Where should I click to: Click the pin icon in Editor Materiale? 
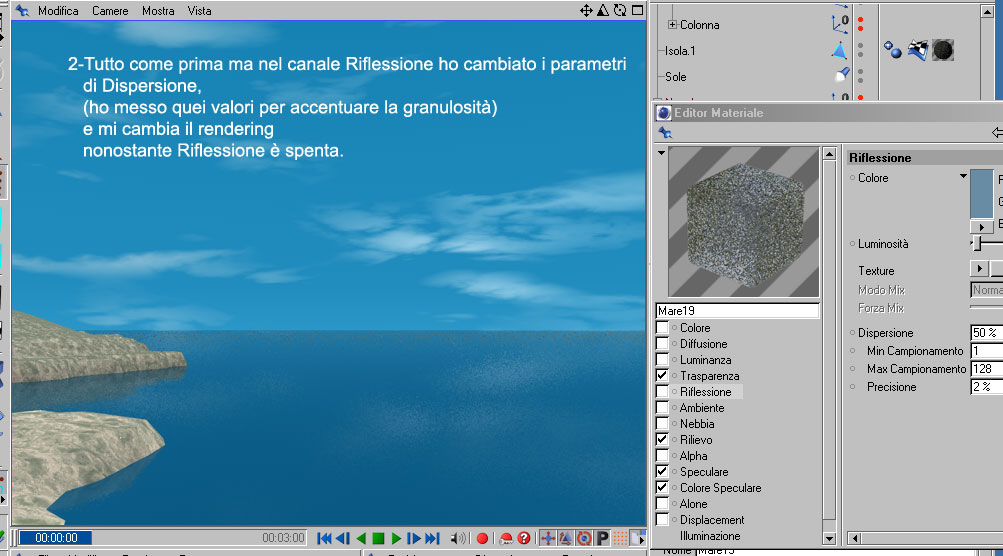pos(665,132)
